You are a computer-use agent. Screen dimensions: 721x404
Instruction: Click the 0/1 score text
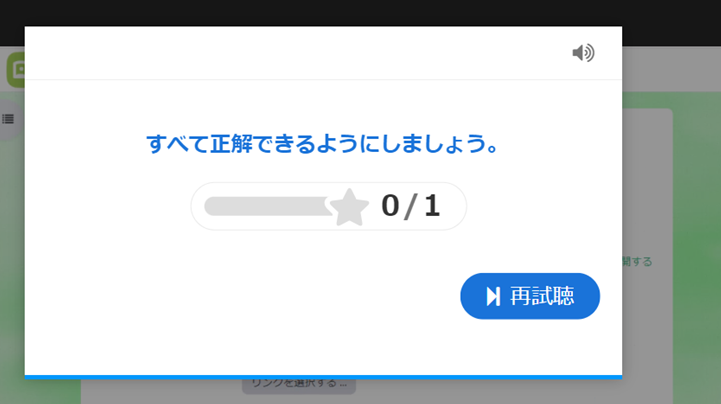[411, 205]
